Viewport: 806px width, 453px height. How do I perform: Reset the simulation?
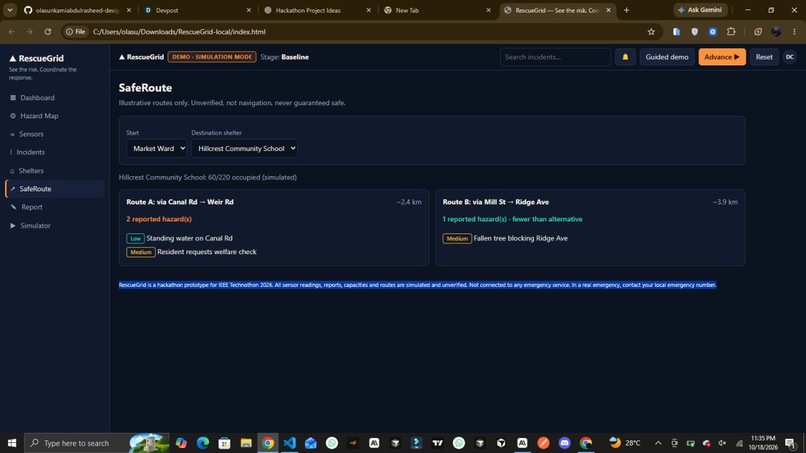[764, 57]
